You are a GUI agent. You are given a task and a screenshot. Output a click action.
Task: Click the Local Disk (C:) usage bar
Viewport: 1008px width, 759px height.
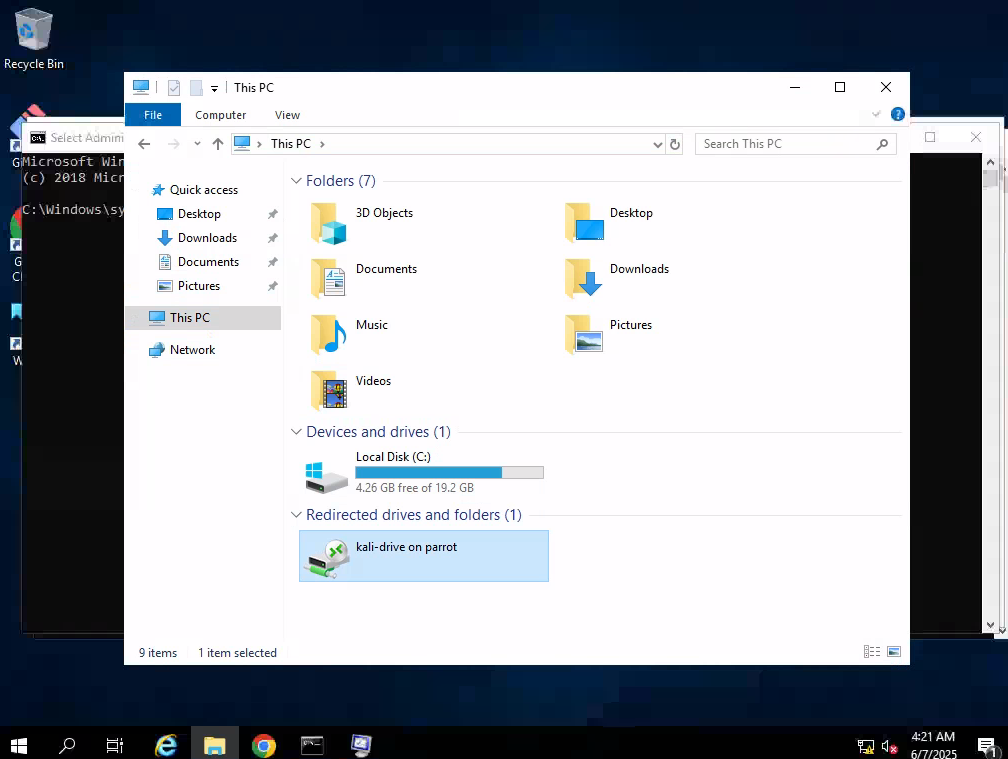(x=449, y=472)
